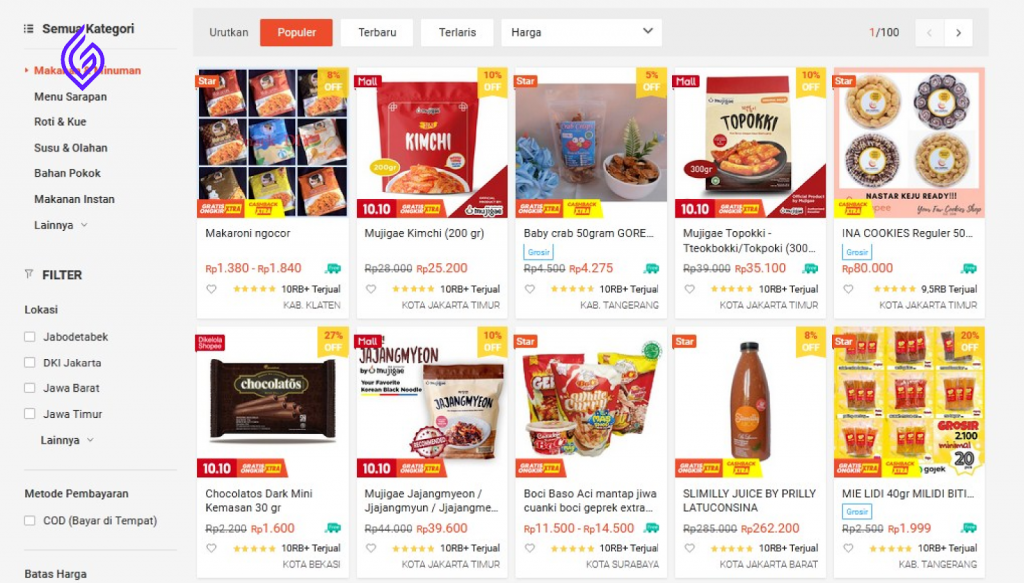Expand Lainnya under category list
Image resolution: width=1024 pixels, height=583 pixels.
(61, 225)
